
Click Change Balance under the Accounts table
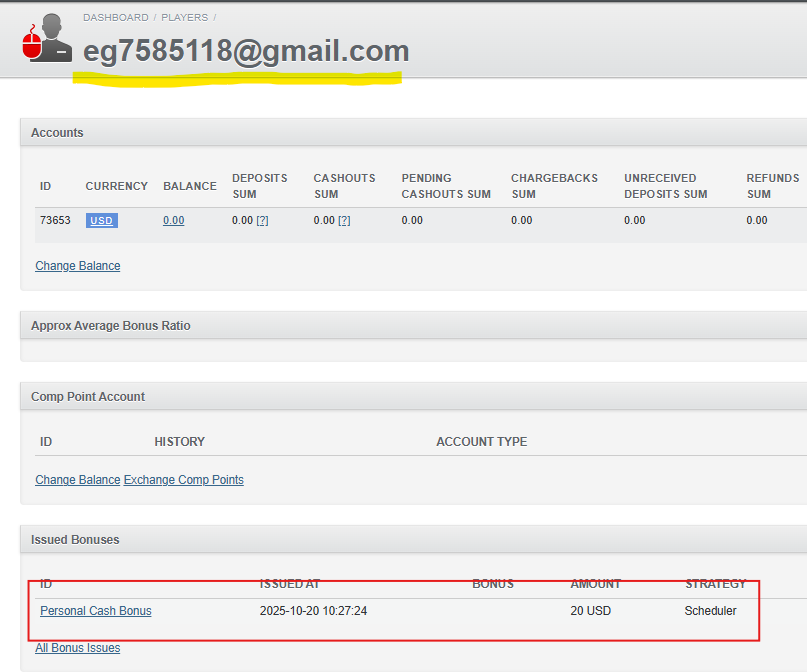click(x=77, y=266)
